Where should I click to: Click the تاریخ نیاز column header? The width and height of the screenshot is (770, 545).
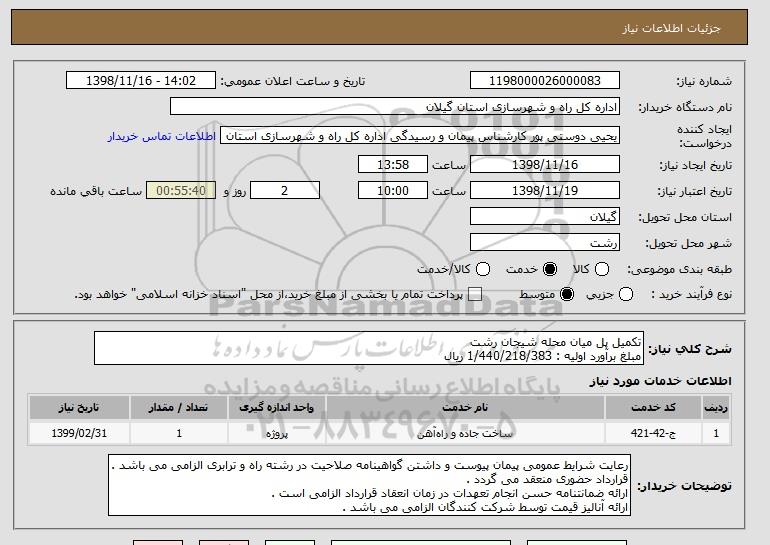(79, 408)
